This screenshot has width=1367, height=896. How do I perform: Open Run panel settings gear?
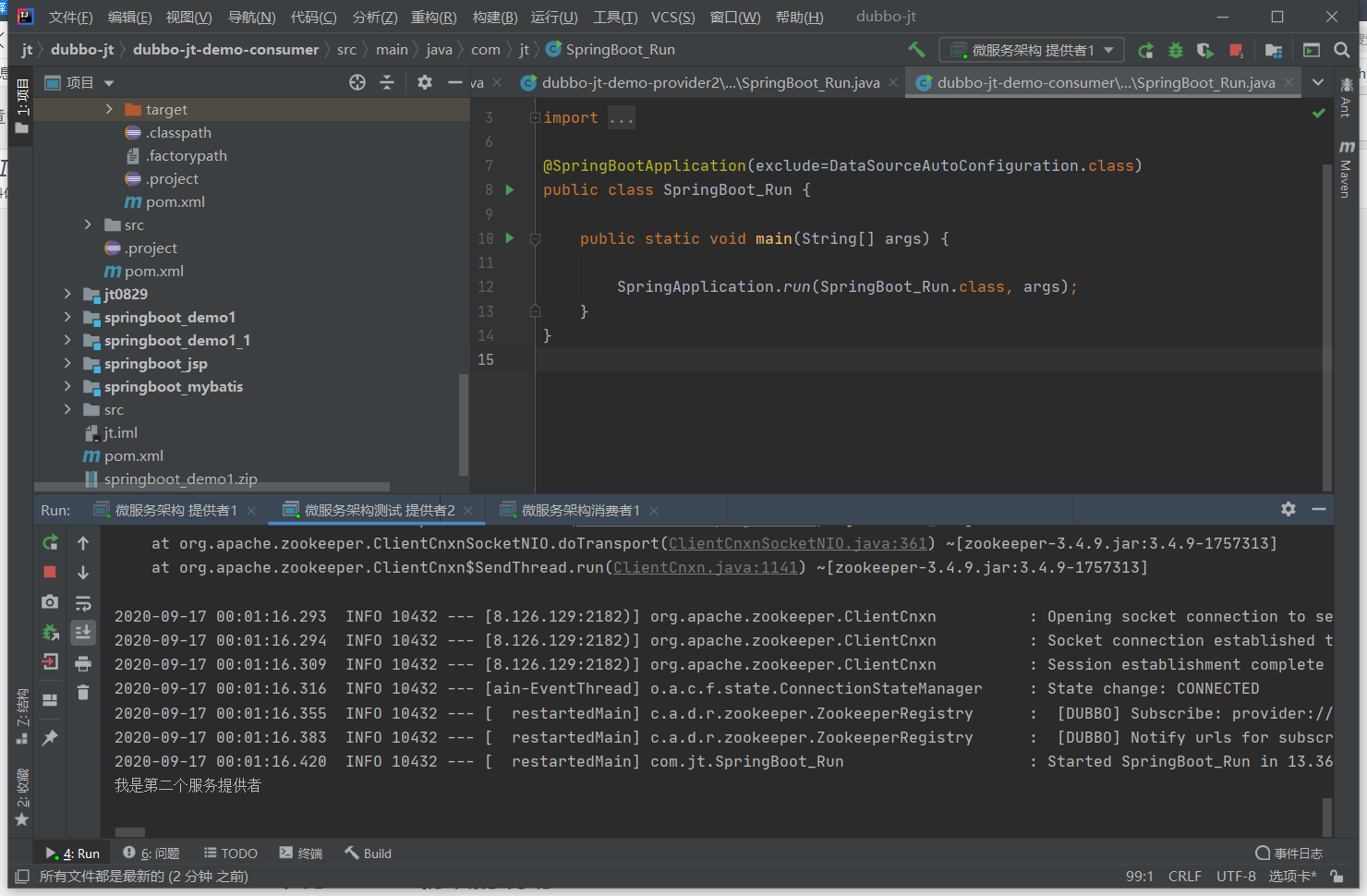pos(1288,509)
